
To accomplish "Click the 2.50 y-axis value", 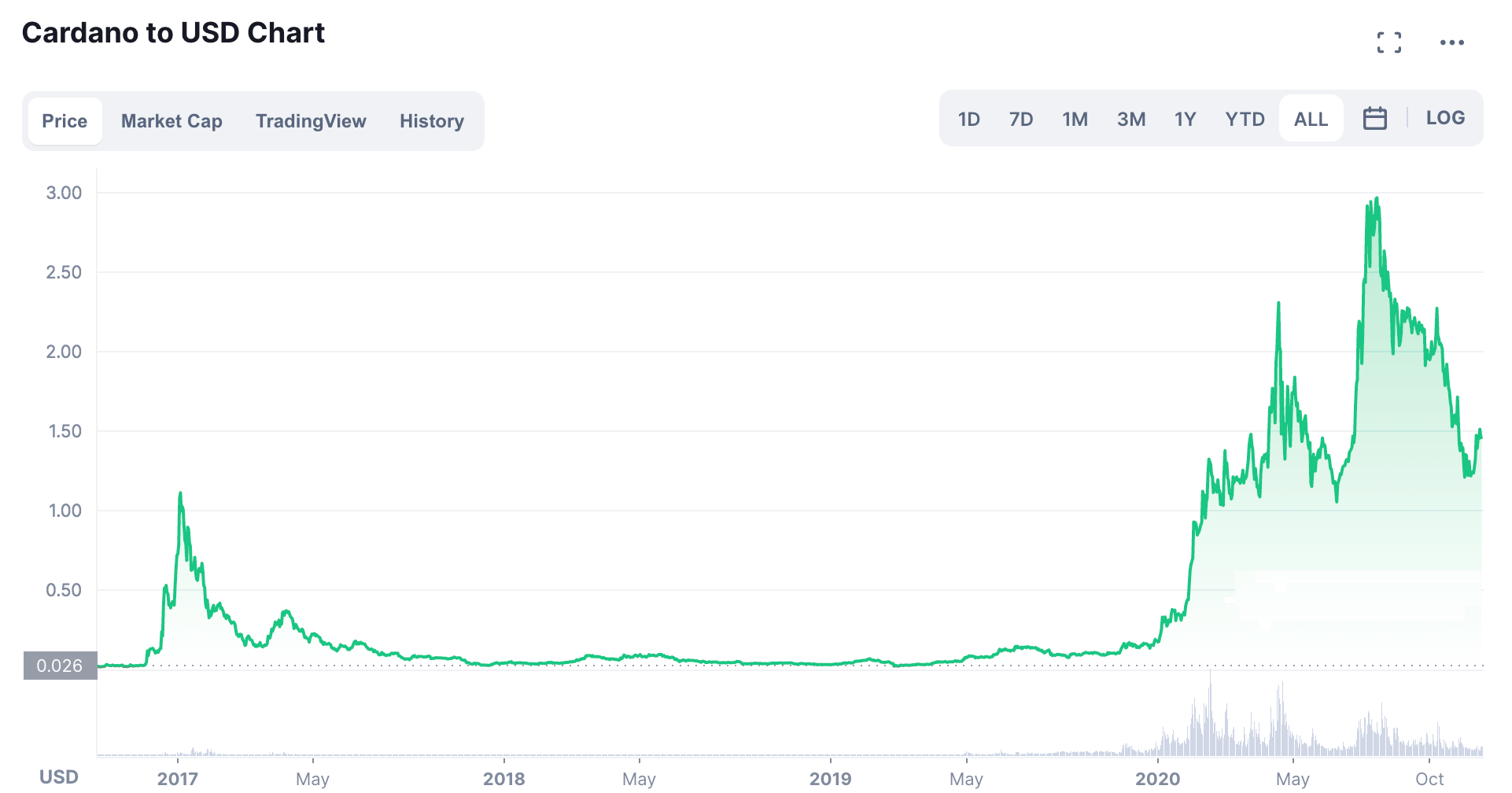I will pos(64,272).
